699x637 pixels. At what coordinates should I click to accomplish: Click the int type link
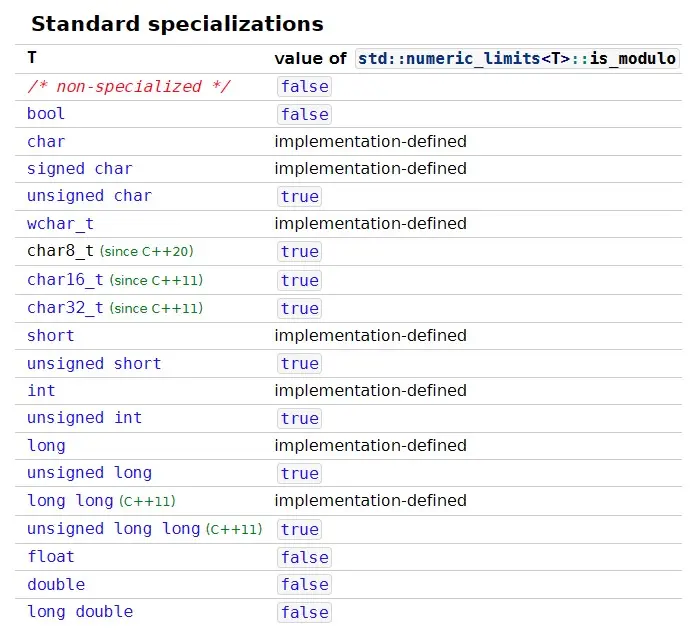pyautogui.click(x=41, y=390)
